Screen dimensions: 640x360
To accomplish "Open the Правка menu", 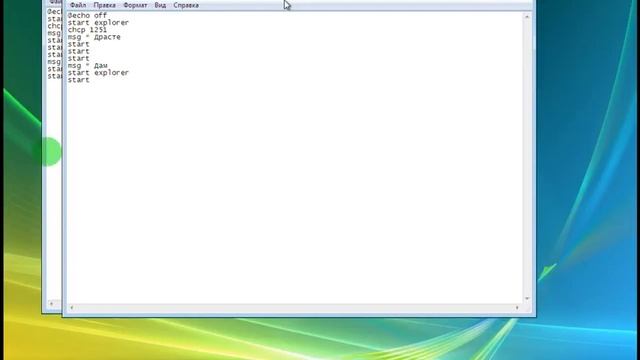I will (104, 5).
